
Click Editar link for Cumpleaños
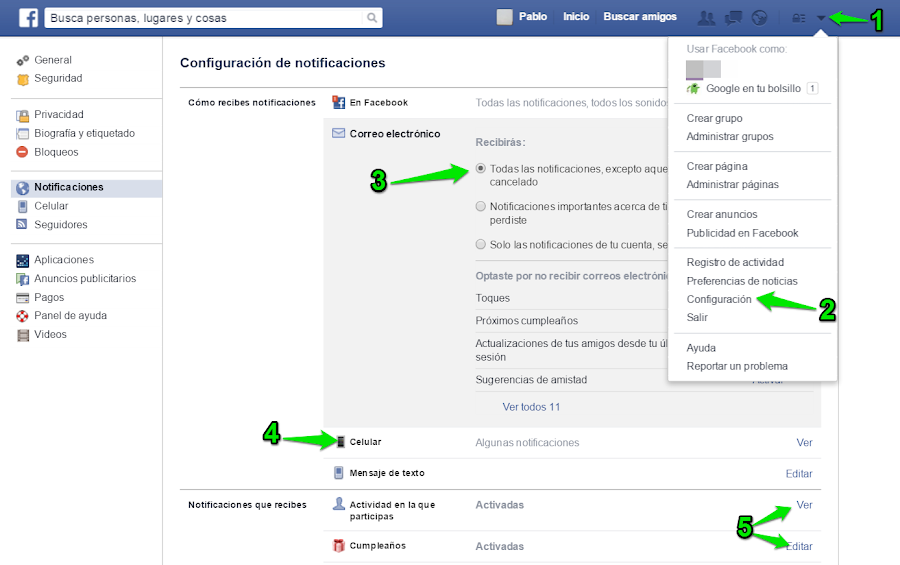tap(799, 546)
